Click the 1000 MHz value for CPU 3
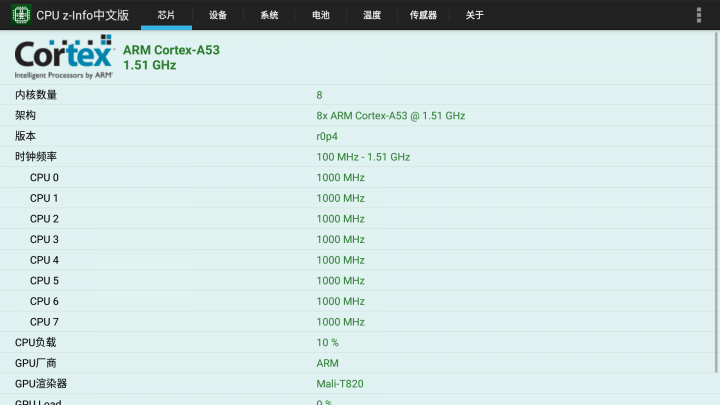This screenshot has height=405, width=720. tap(340, 240)
